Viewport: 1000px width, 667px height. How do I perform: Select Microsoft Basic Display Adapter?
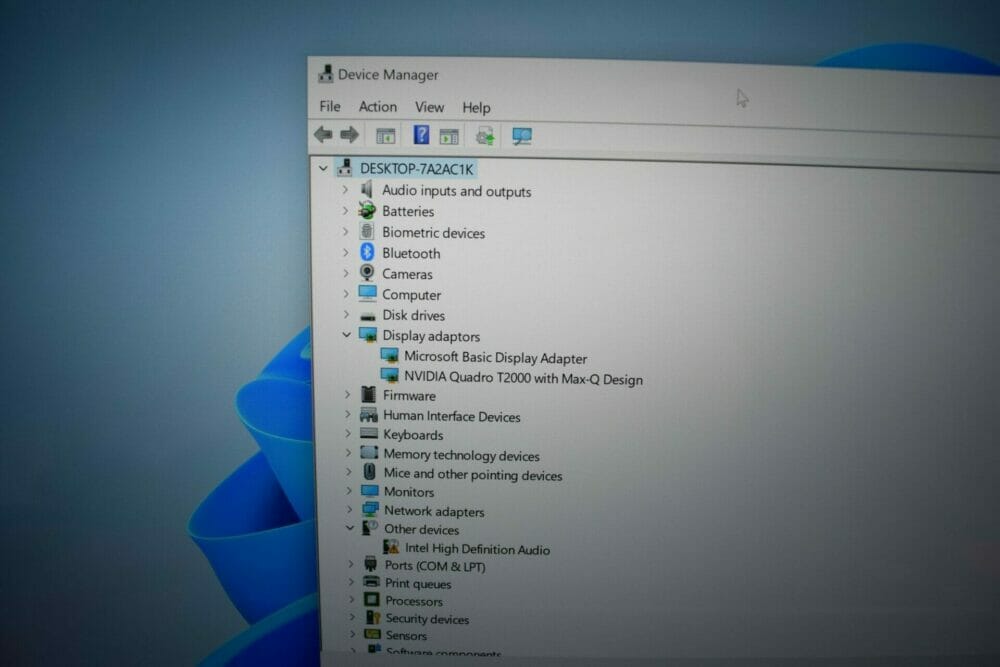click(496, 358)
